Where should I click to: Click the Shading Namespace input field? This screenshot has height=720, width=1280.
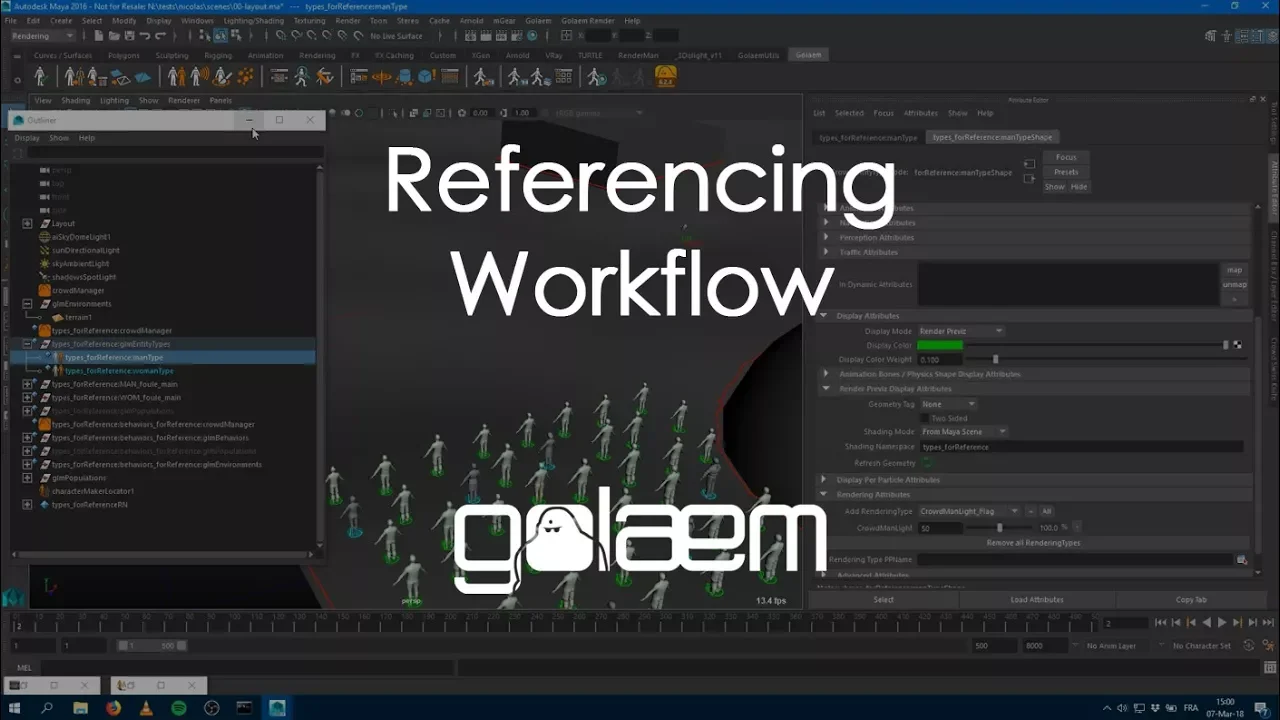(1081, 447)
